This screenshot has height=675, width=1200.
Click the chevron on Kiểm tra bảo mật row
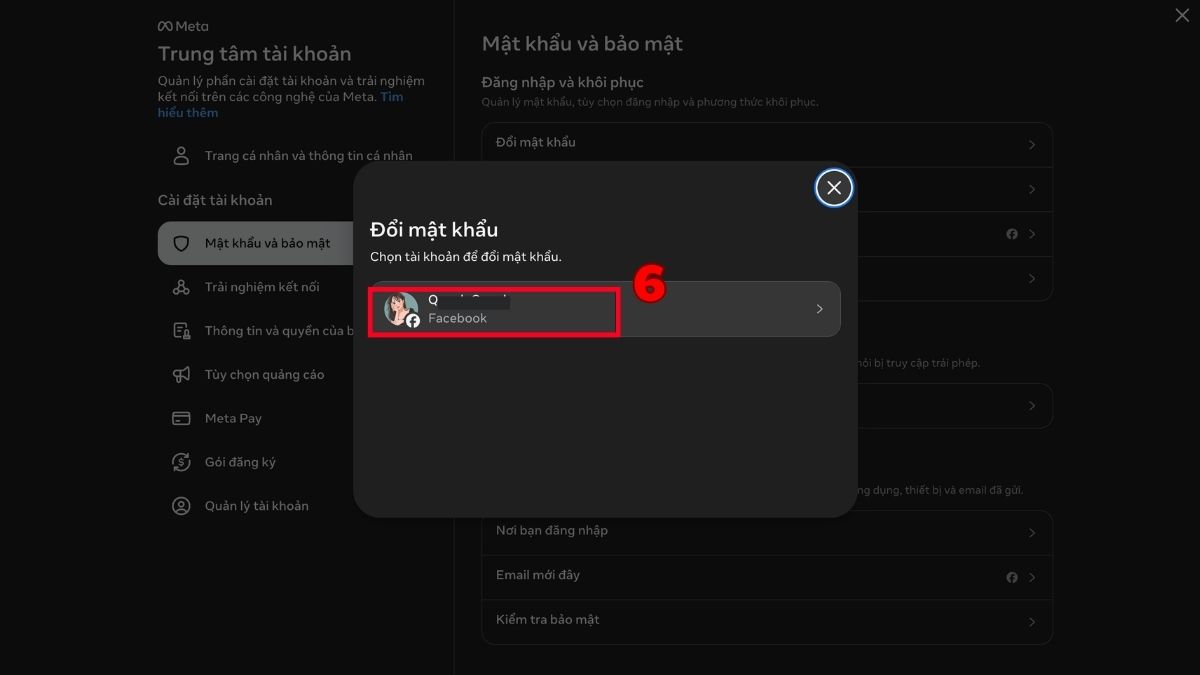pyautogui.click(x=1032, y=622)
